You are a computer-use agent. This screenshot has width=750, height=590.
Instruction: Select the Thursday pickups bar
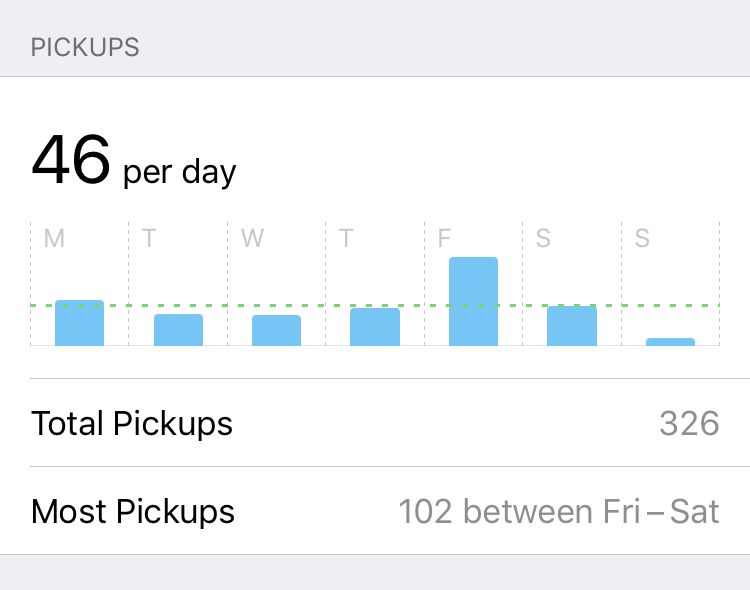pyautogui.click(x=375, y=327)
